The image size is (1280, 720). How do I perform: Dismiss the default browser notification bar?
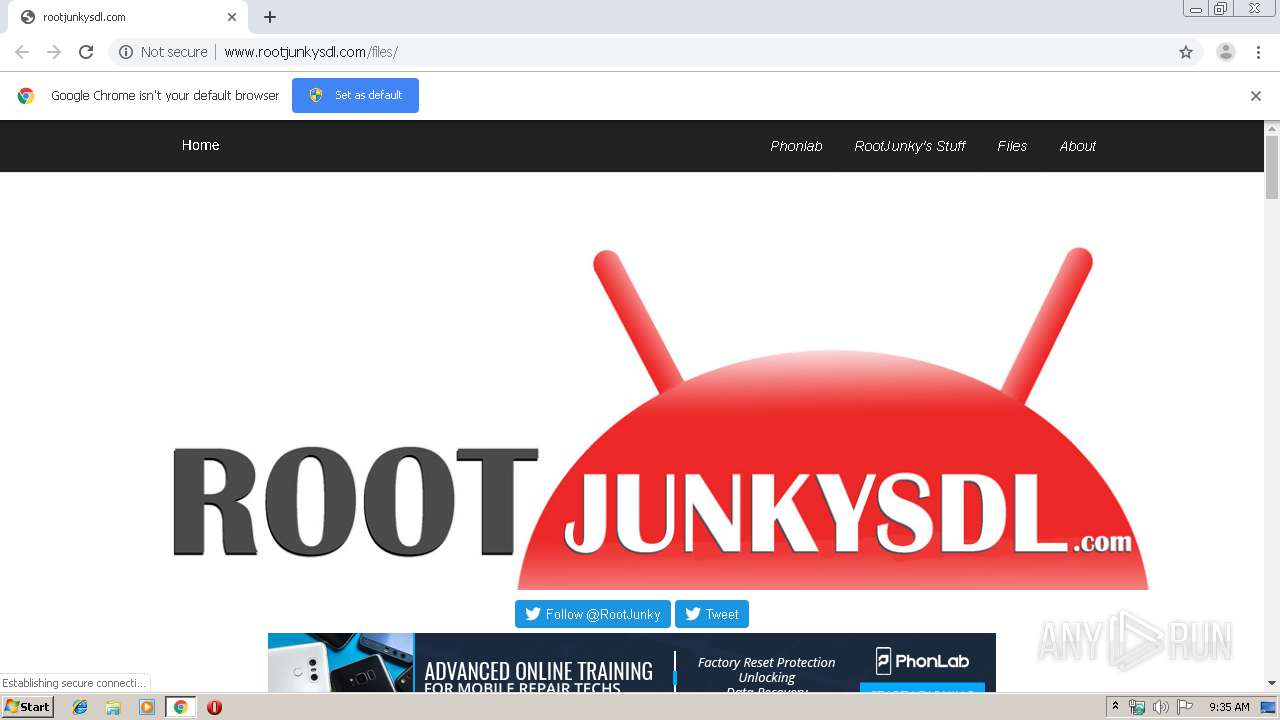pyautogui.click(x=1256, y=96)
